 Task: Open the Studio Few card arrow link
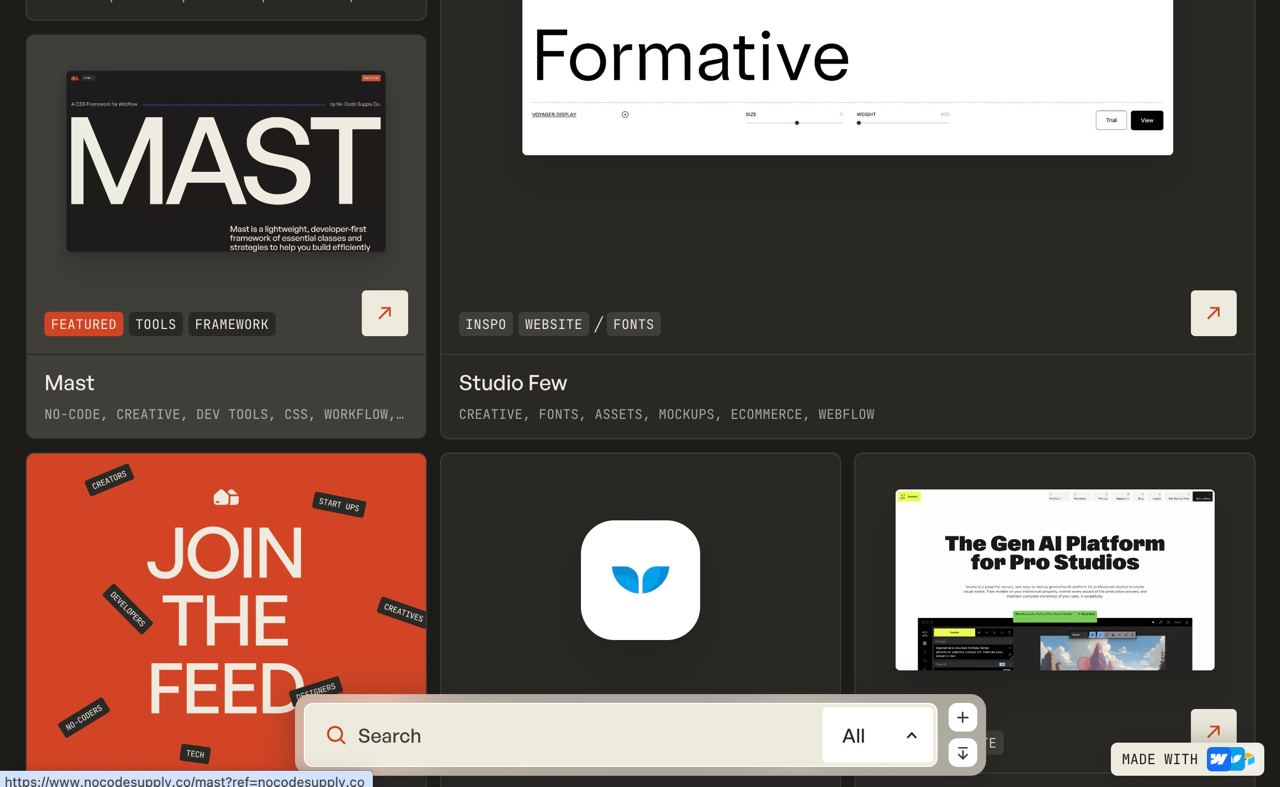pos(1213,313)
